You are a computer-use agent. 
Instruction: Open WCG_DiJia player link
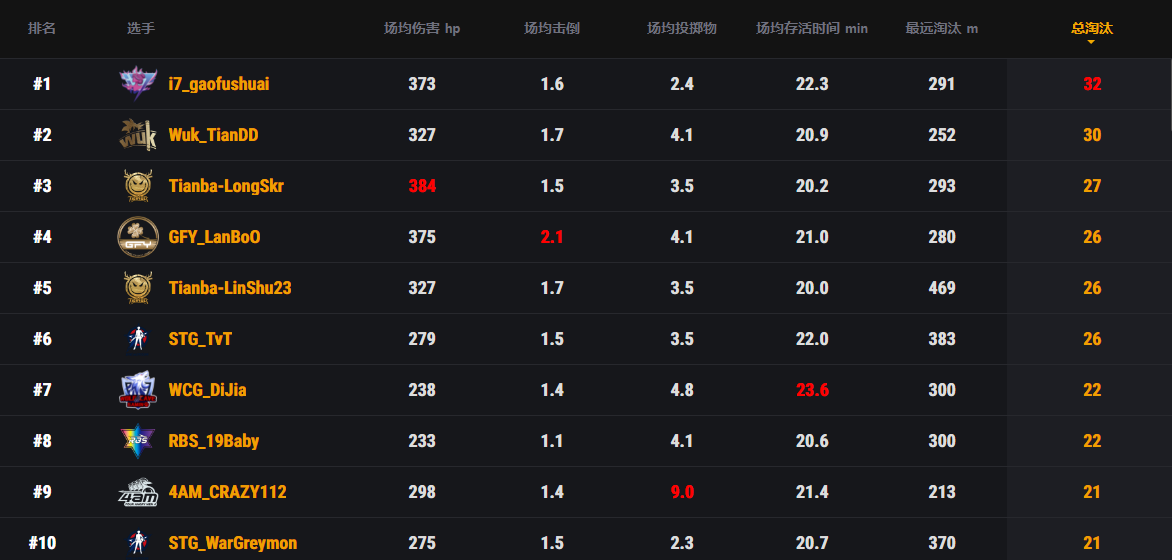pyautogui.click(x=207, y=390)
